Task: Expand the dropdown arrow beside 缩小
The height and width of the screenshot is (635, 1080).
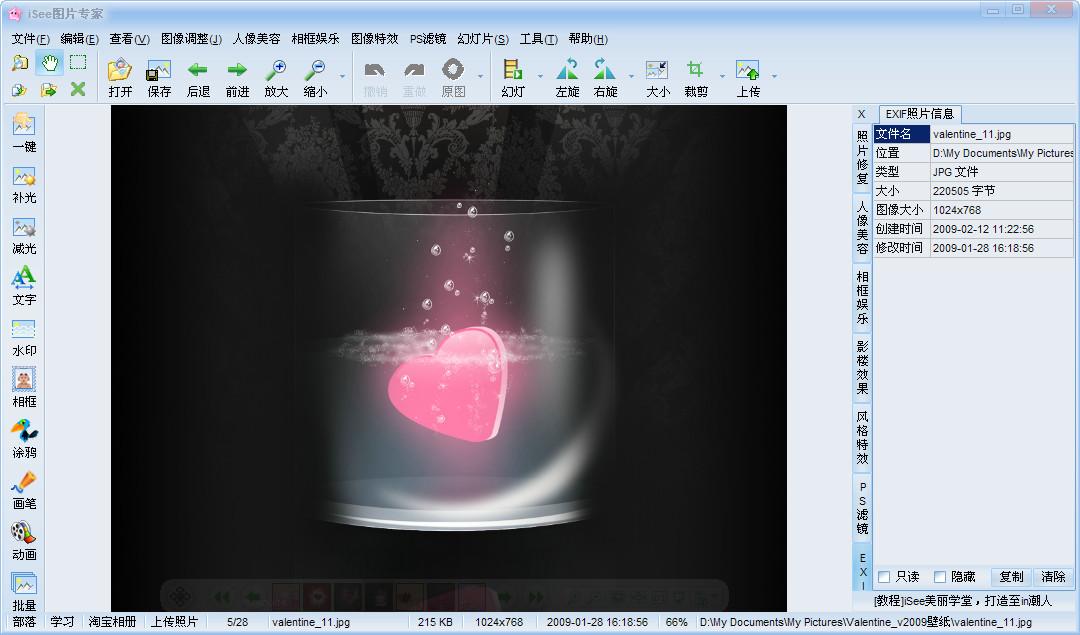Action: [x=342, y=77]
